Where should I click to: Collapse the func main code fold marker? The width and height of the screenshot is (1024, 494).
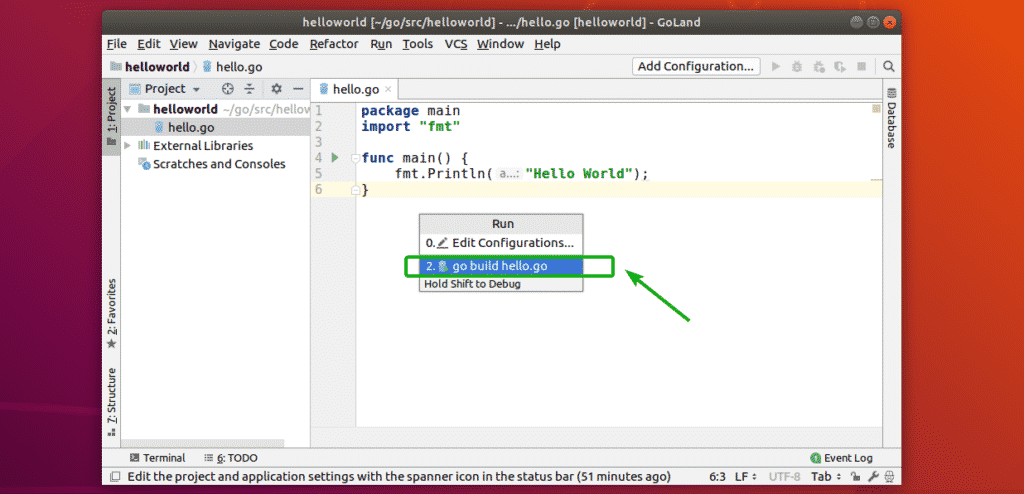coord(355,157)
